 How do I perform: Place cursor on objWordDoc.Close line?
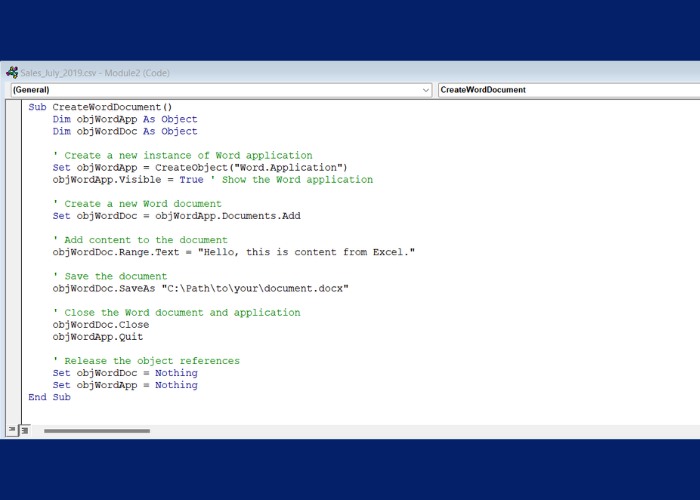click(100, 325)
